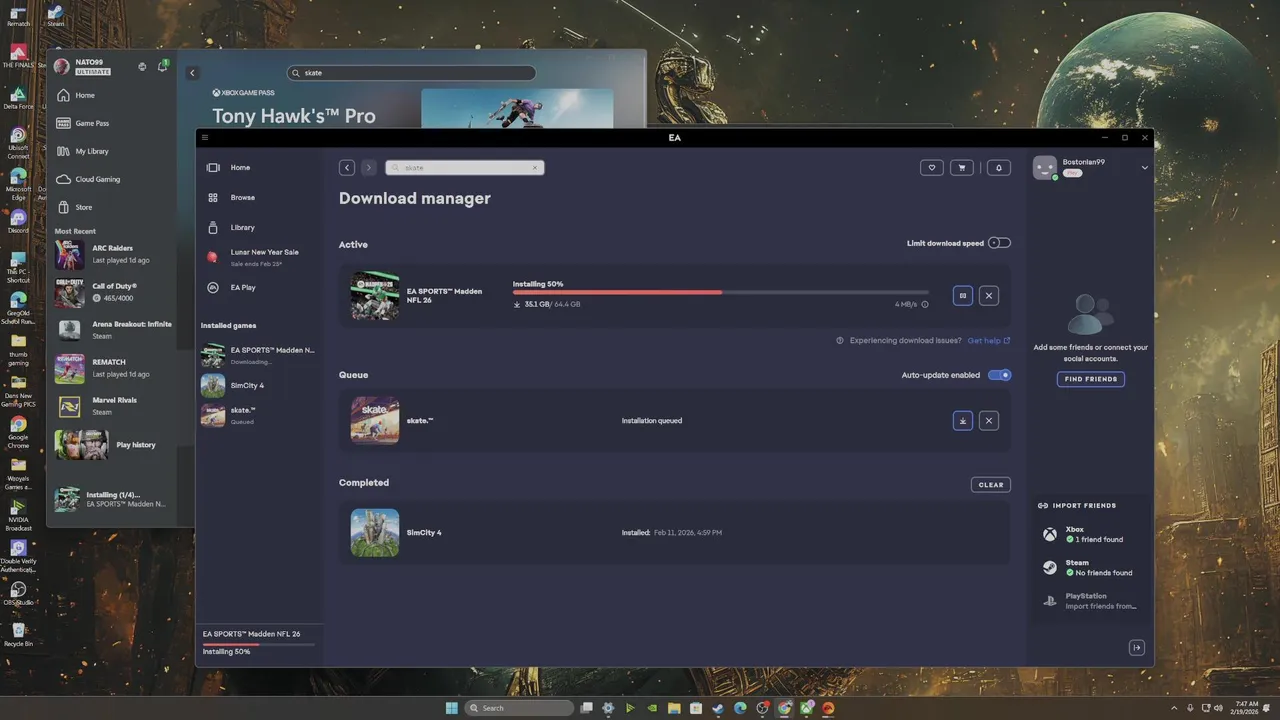Cancel the Madden NFL 26 download
1280x720 pixels.
pos(989,296)
